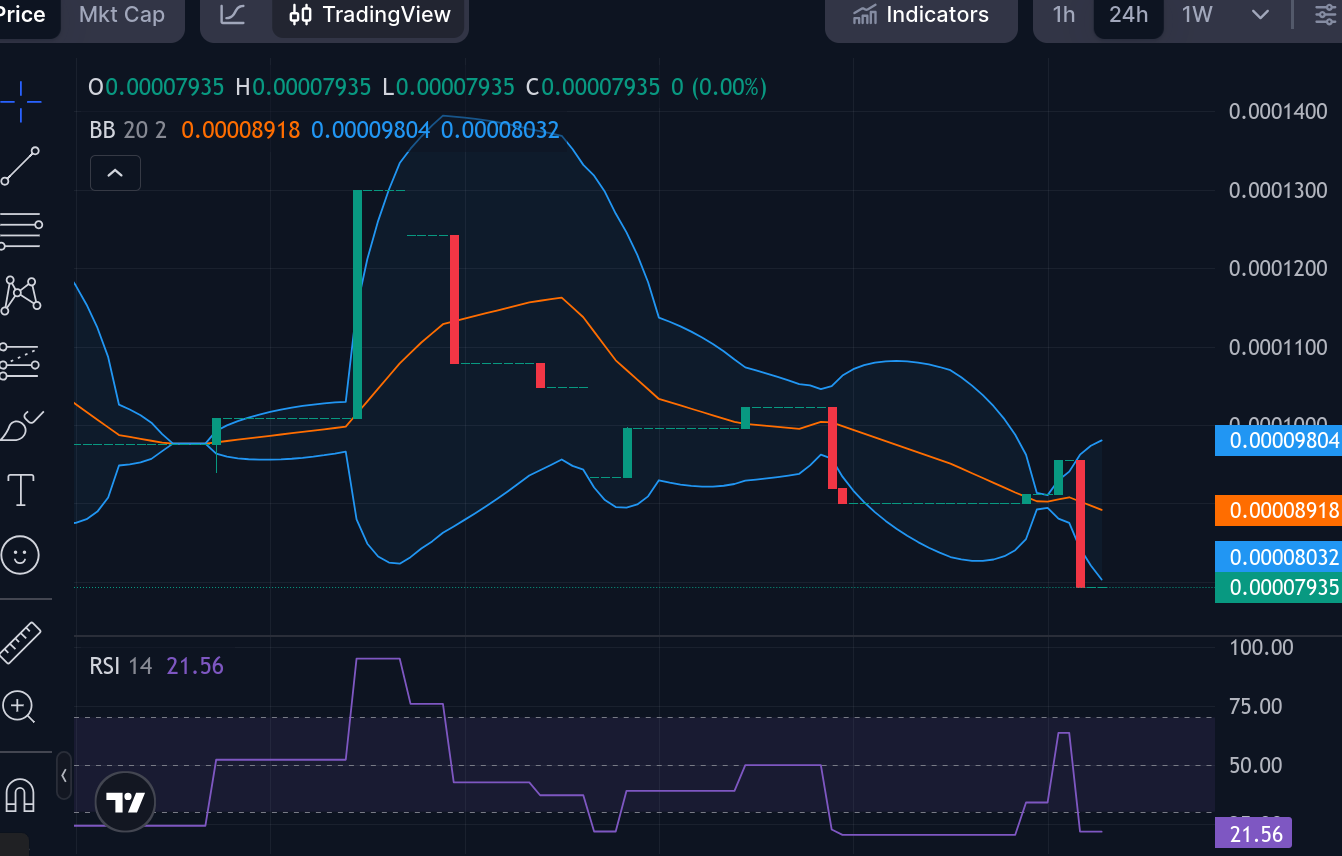Set the interval to 24h

(1128, 15)
